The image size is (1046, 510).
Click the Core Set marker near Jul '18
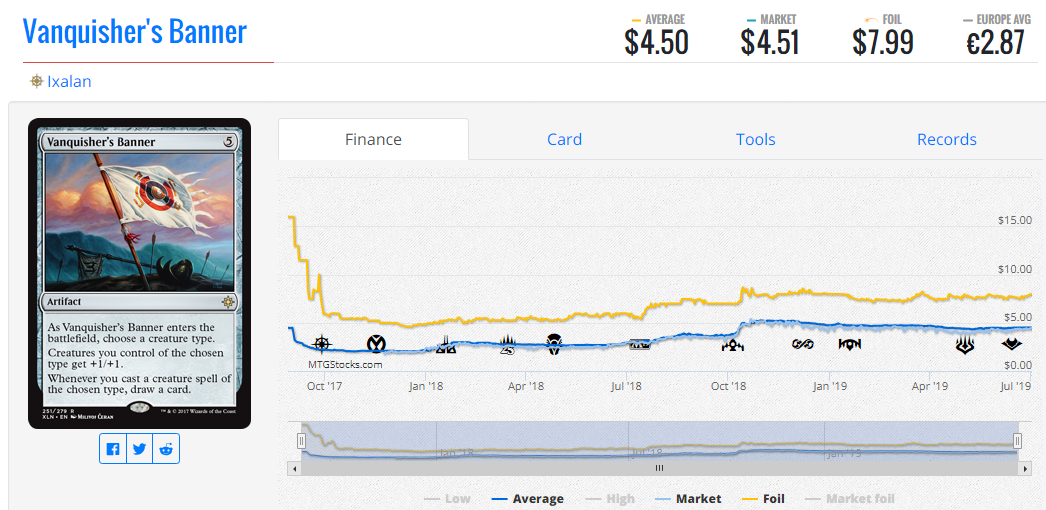(639, 345)
